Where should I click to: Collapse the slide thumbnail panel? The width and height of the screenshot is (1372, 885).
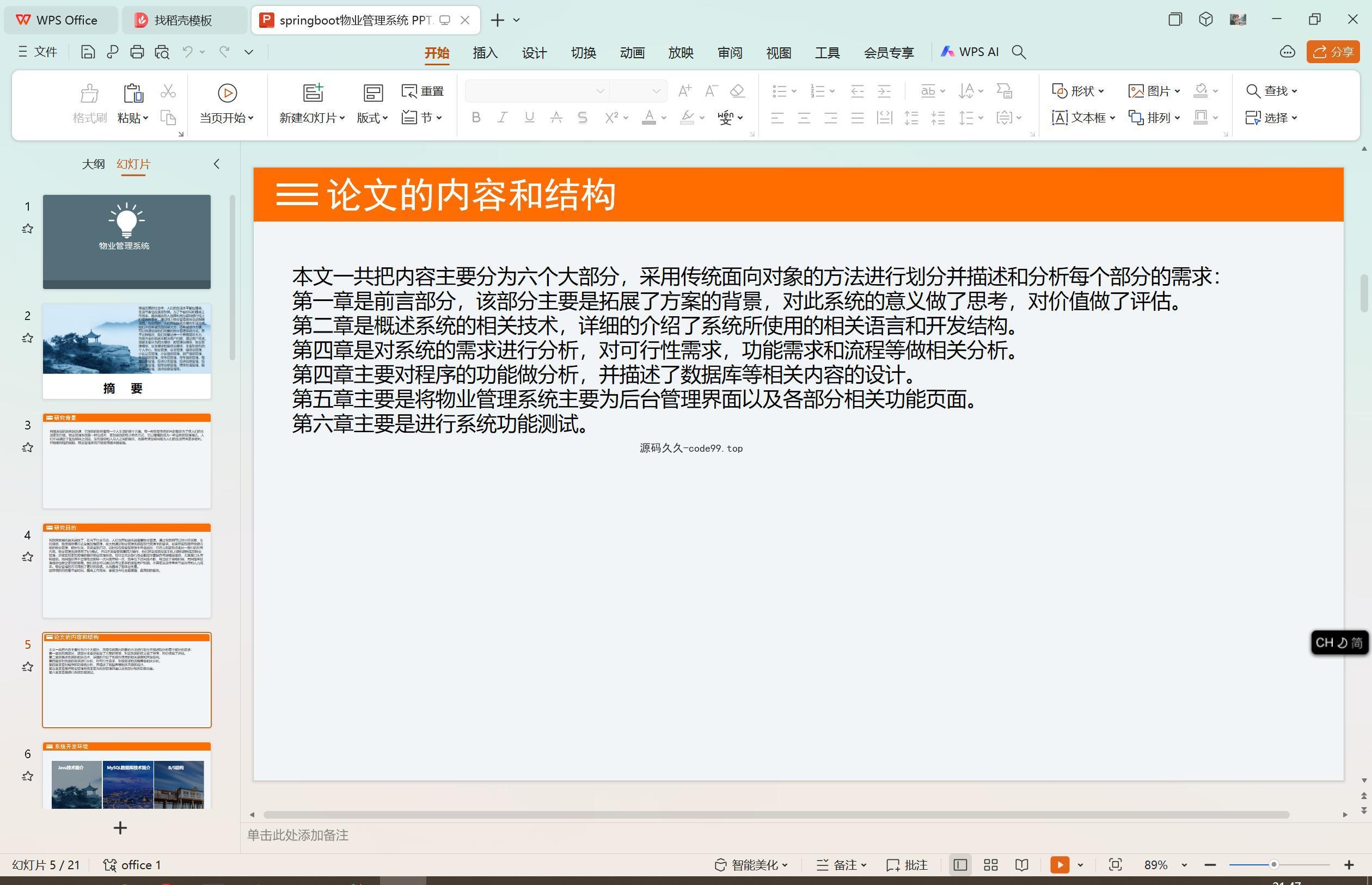click(217, 164)
